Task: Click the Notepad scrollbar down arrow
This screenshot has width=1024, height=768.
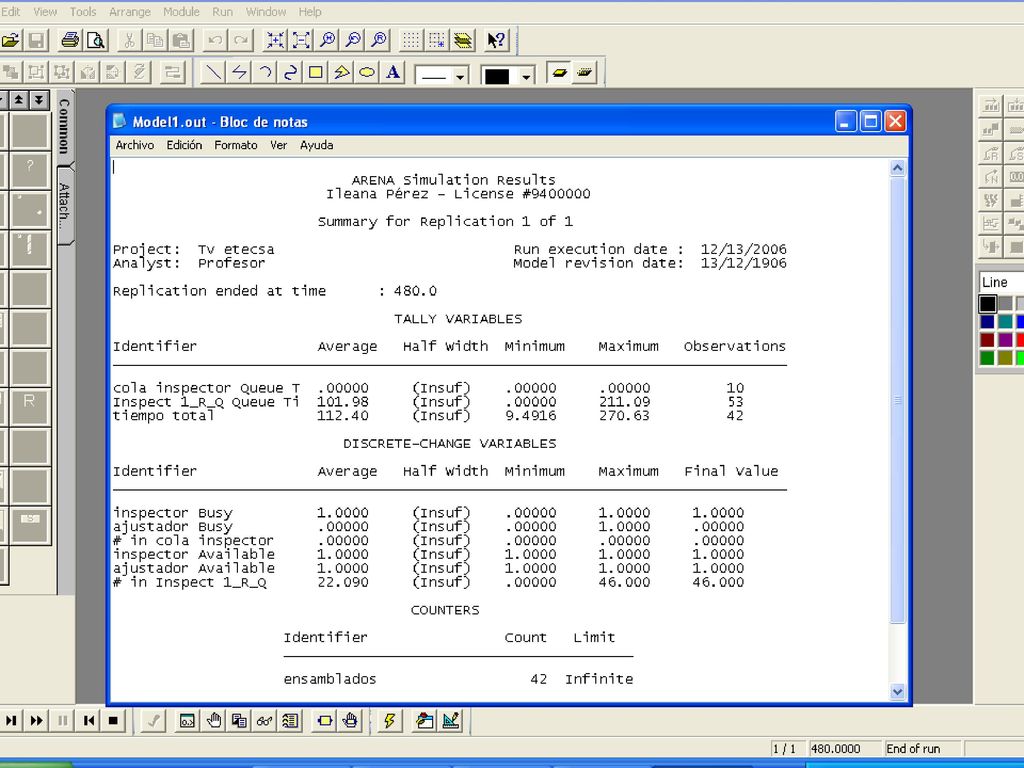Action: (x=897, y=691)
